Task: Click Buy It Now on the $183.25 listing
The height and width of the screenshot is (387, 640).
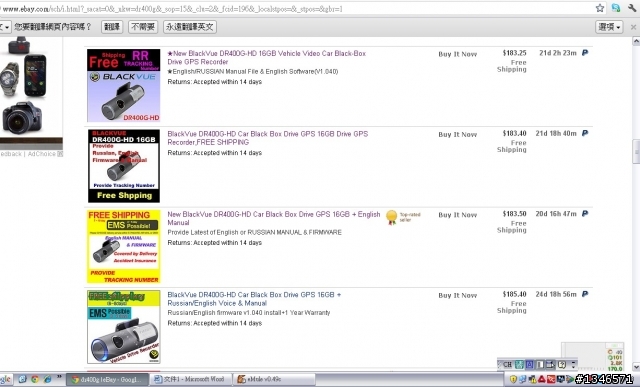Action: [458, 54]
